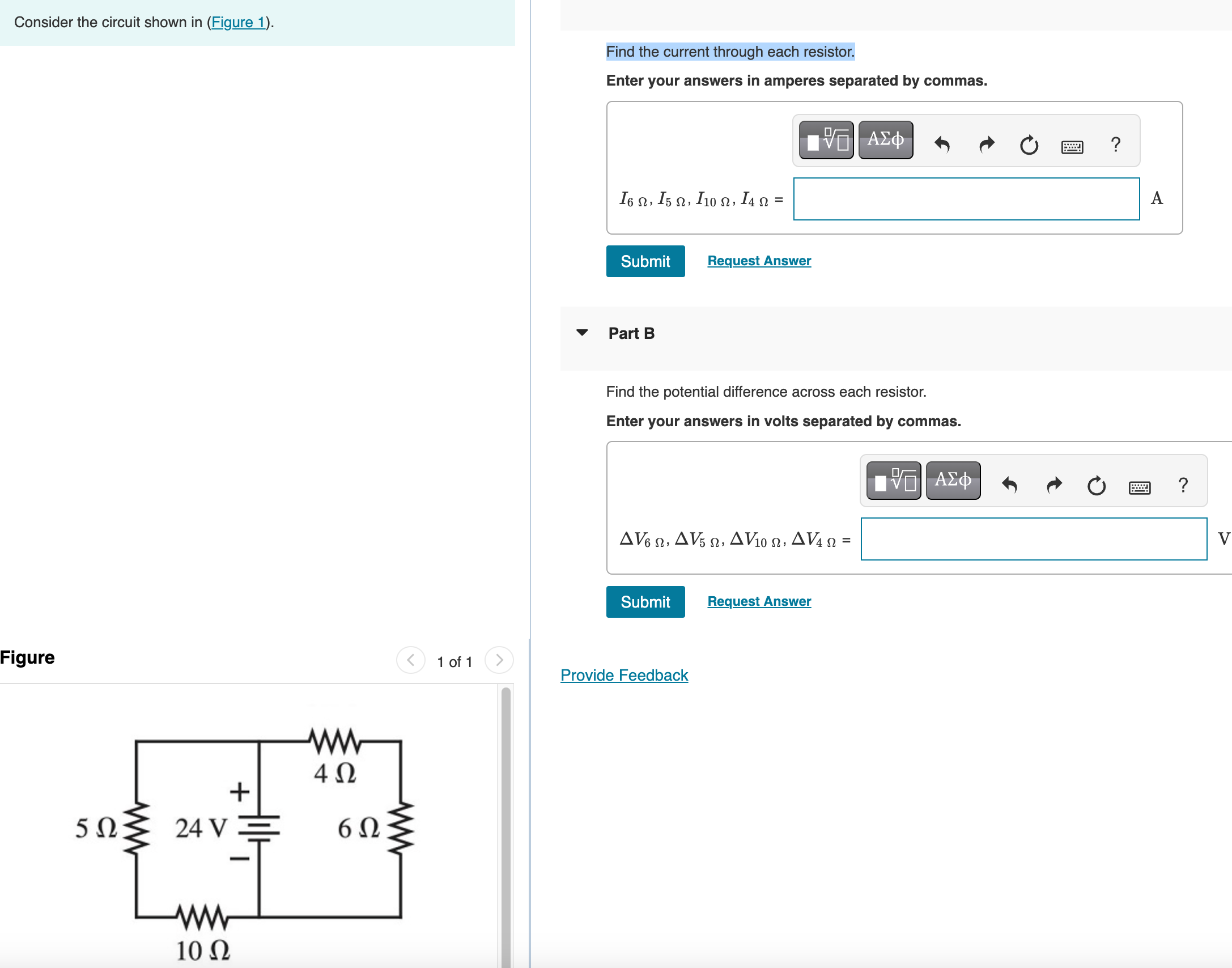
Task: Click the undo icon in Part A editor
Action: (942, 145)
